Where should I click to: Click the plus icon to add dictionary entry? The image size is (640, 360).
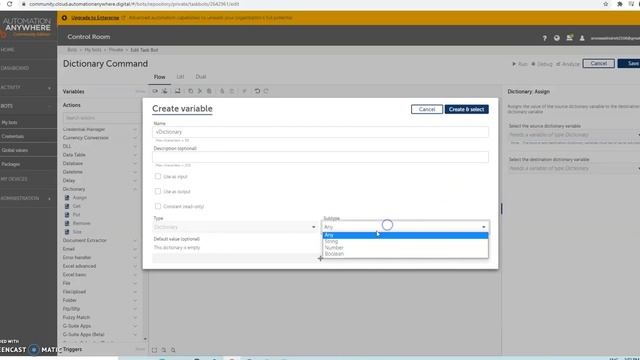320,258
